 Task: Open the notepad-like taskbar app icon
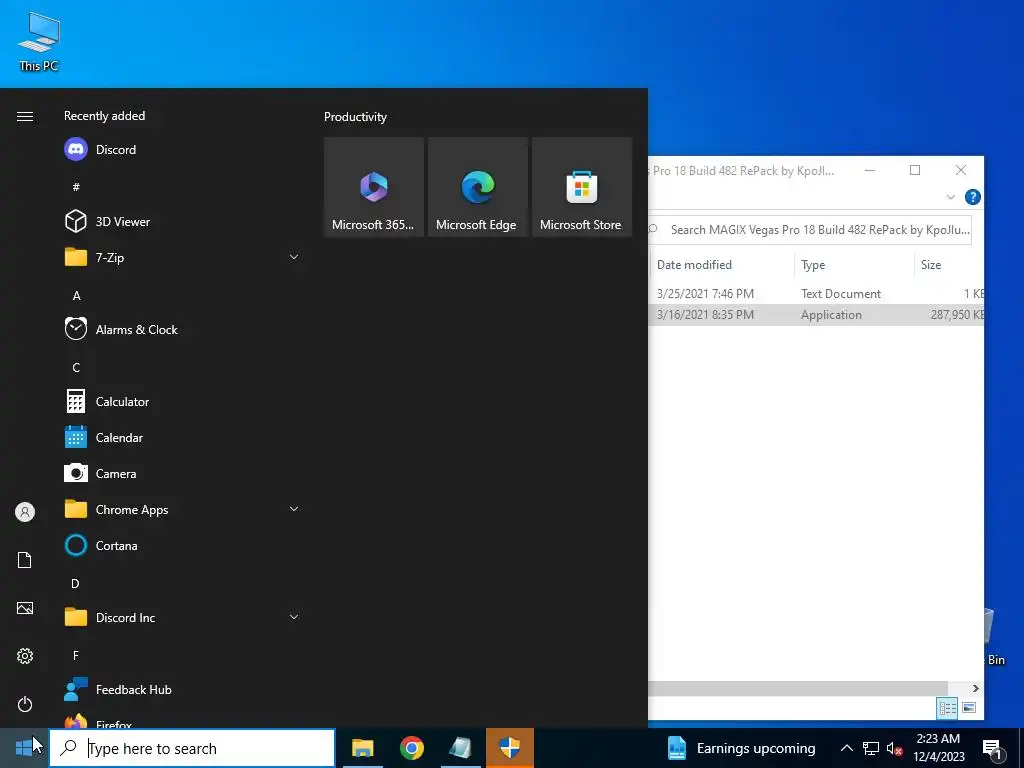(460, 748)
